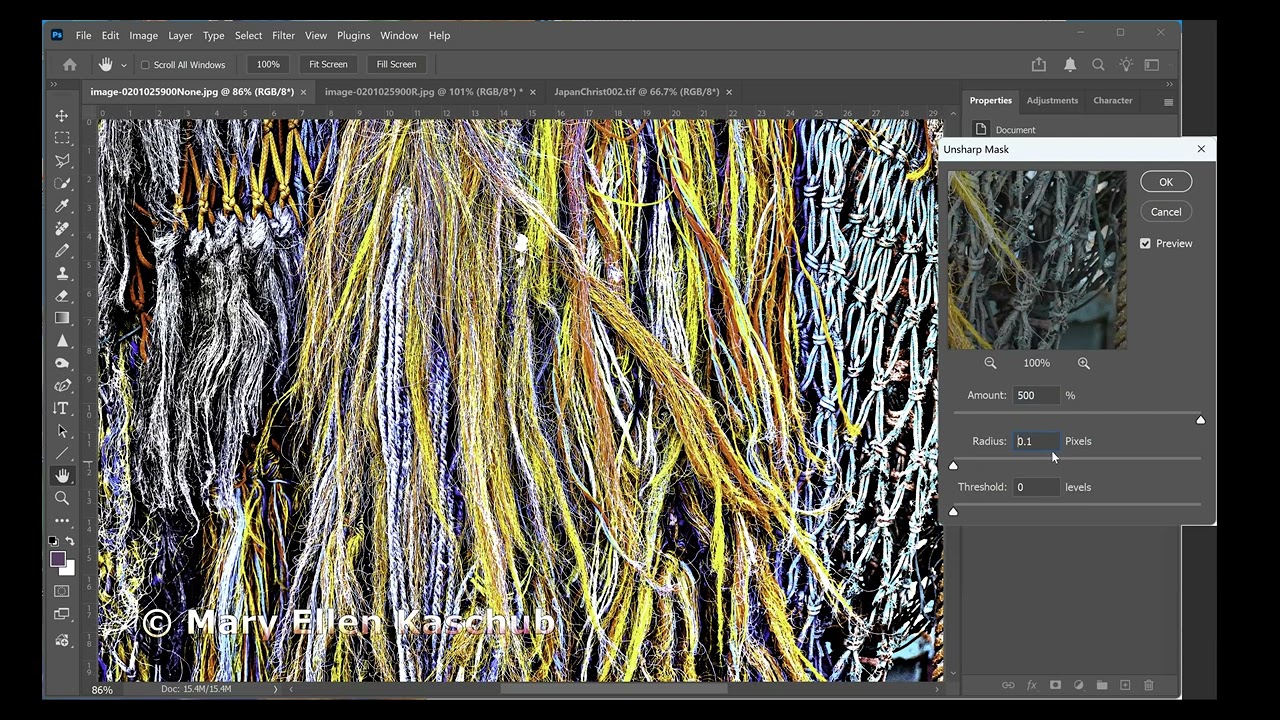Select the Eyedropper tool
This screenshot has width=1280, height=720.
(x=62, y=206)
